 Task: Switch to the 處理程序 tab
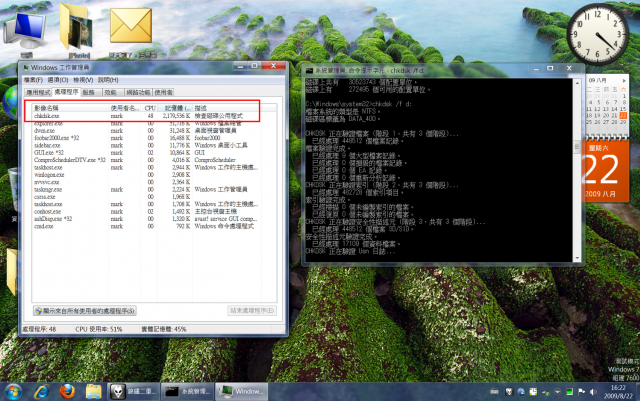click(66, 92)
